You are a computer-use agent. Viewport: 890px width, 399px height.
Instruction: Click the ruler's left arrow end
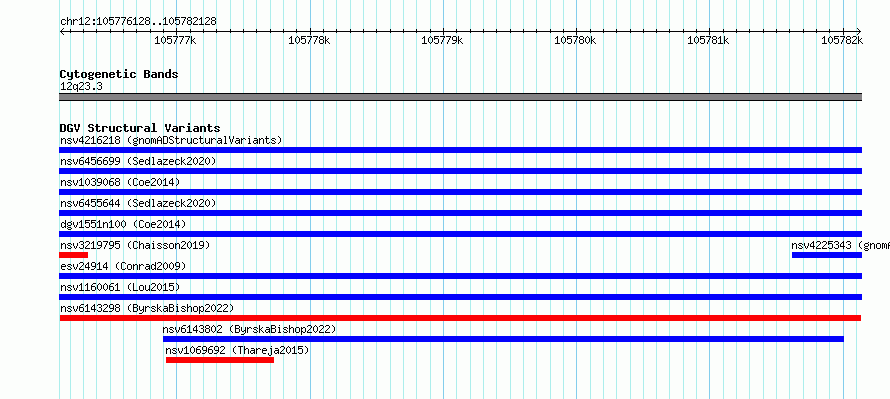click(x=62, y=31)
